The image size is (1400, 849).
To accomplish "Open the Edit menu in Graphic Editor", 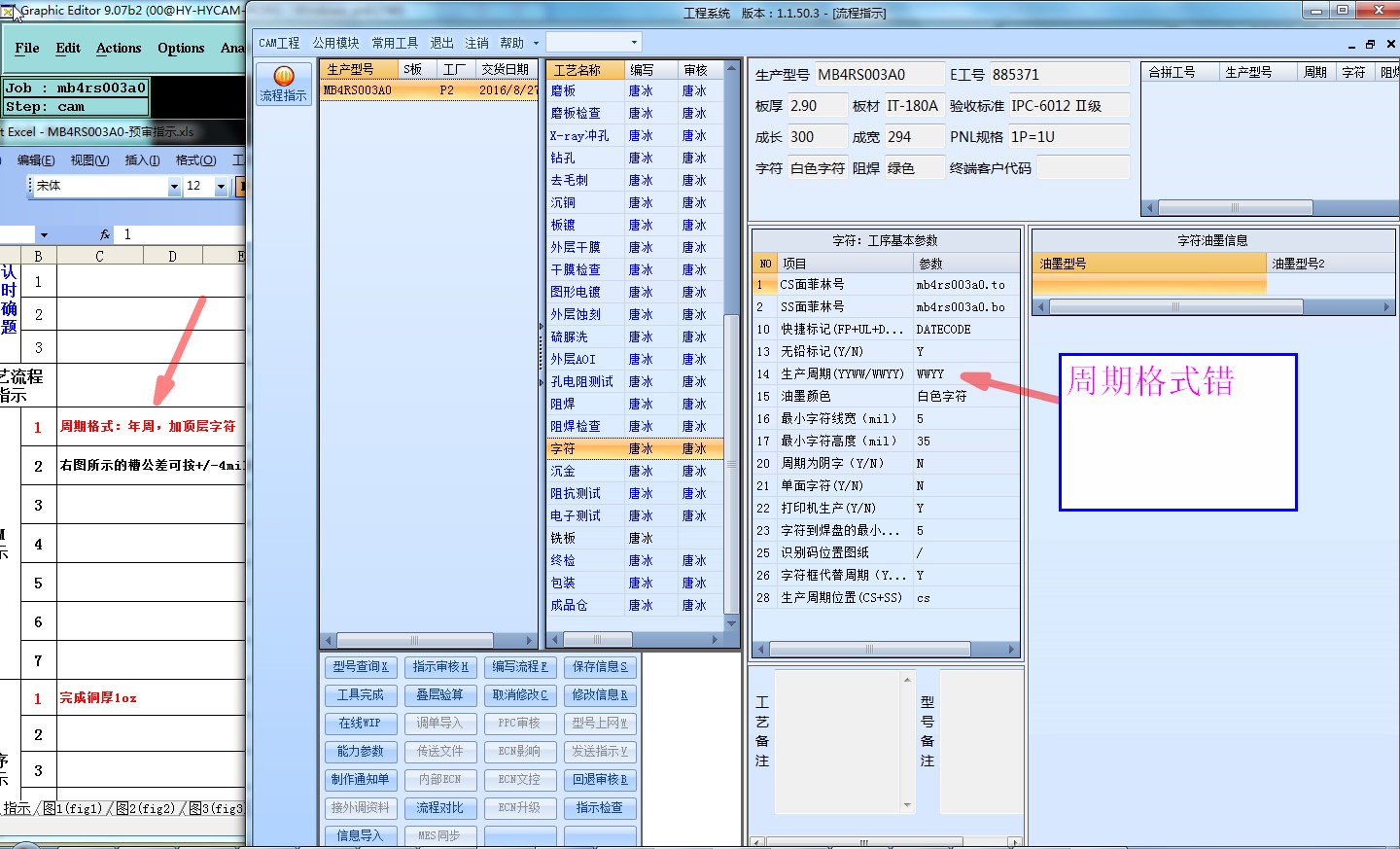I will point(68,48).
